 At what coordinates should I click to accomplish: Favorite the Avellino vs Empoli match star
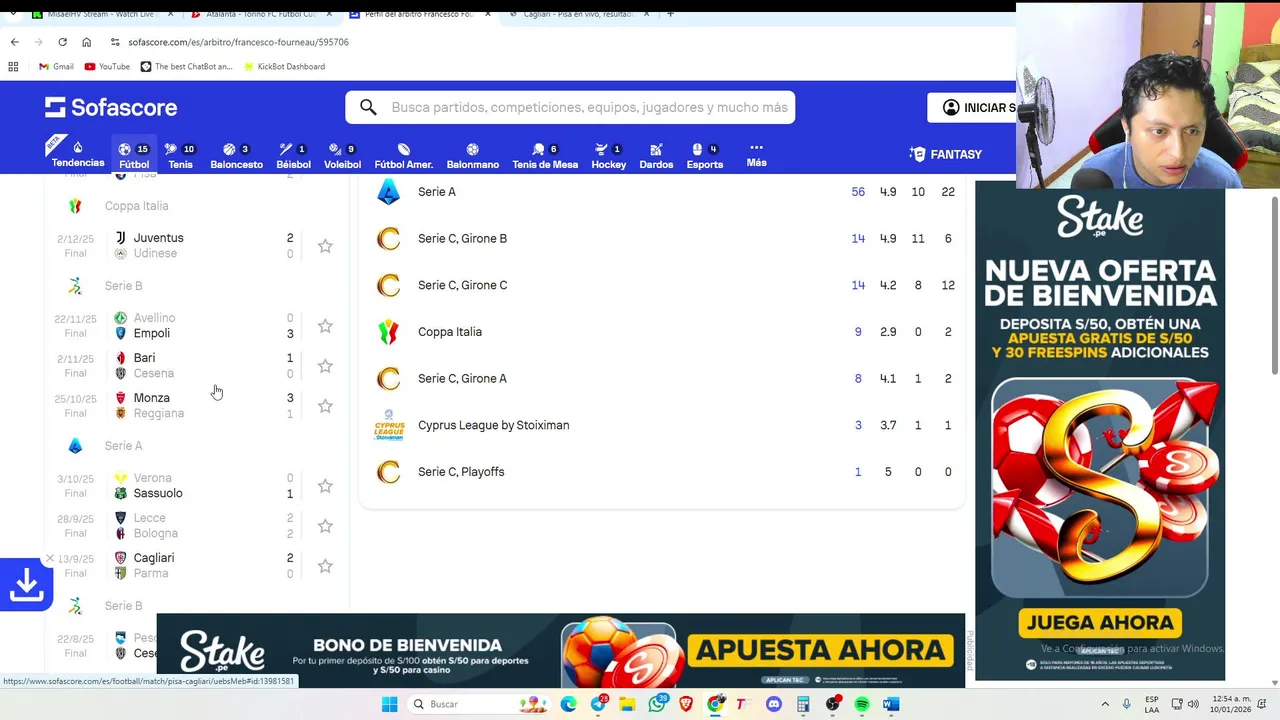click(325, 326)
